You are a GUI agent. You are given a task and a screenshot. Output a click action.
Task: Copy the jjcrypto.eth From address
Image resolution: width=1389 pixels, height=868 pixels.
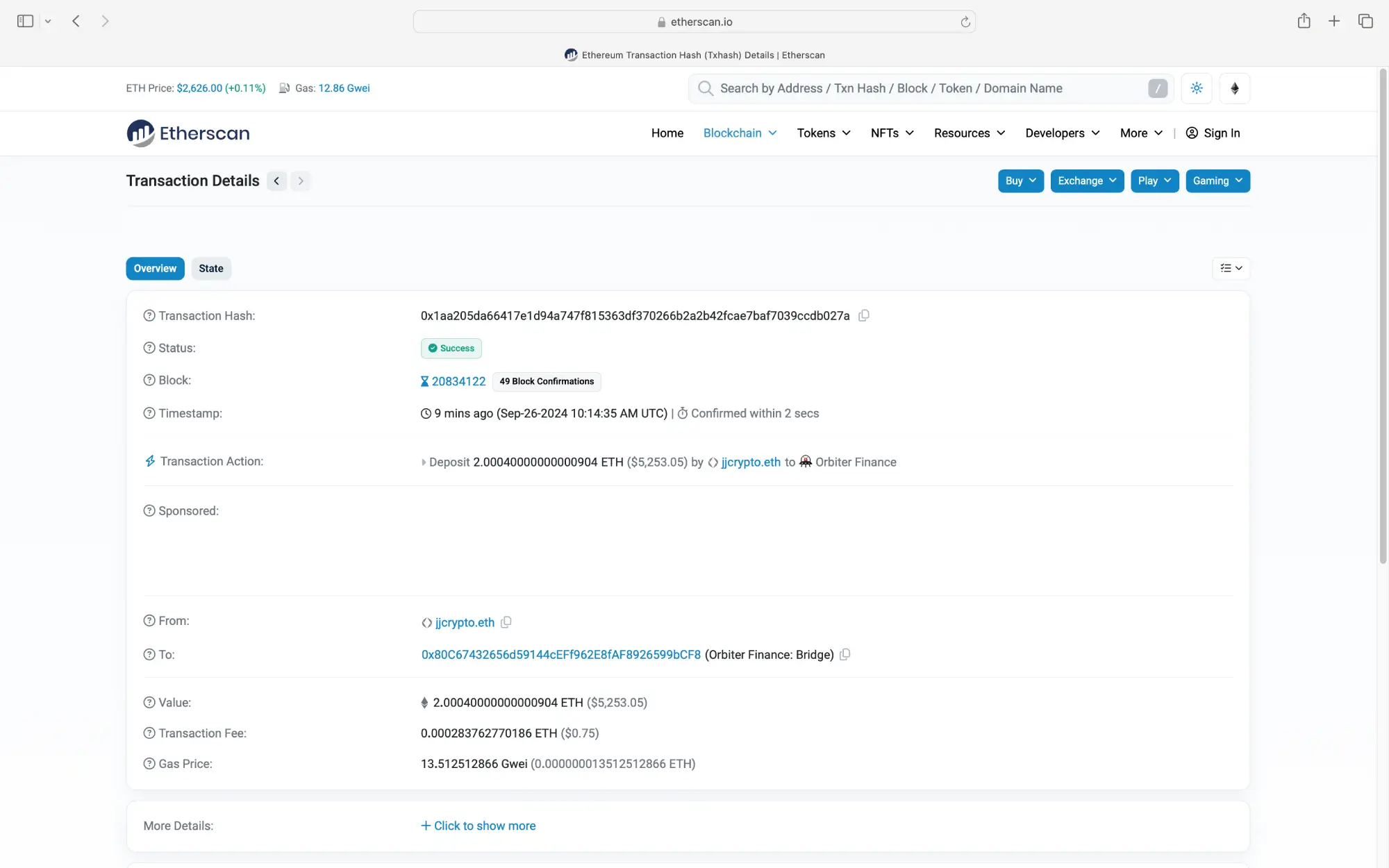coord(506,622)
